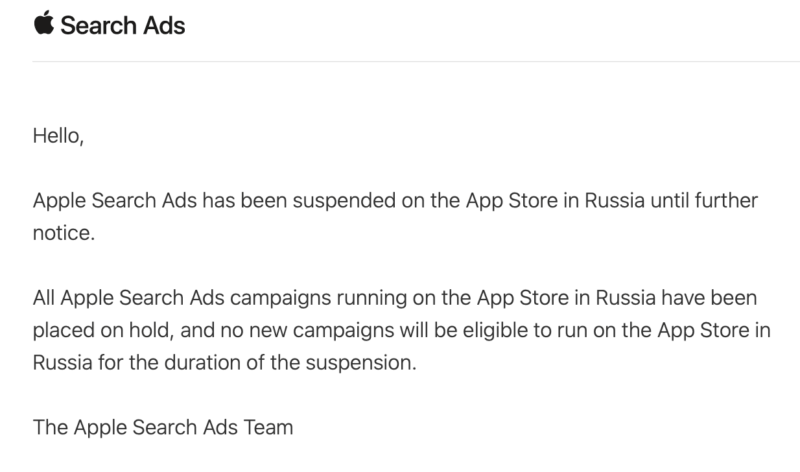Click the words have been ending a line
Image resolution: width=800 pixels, height=472 pixels.
[709, 298]
